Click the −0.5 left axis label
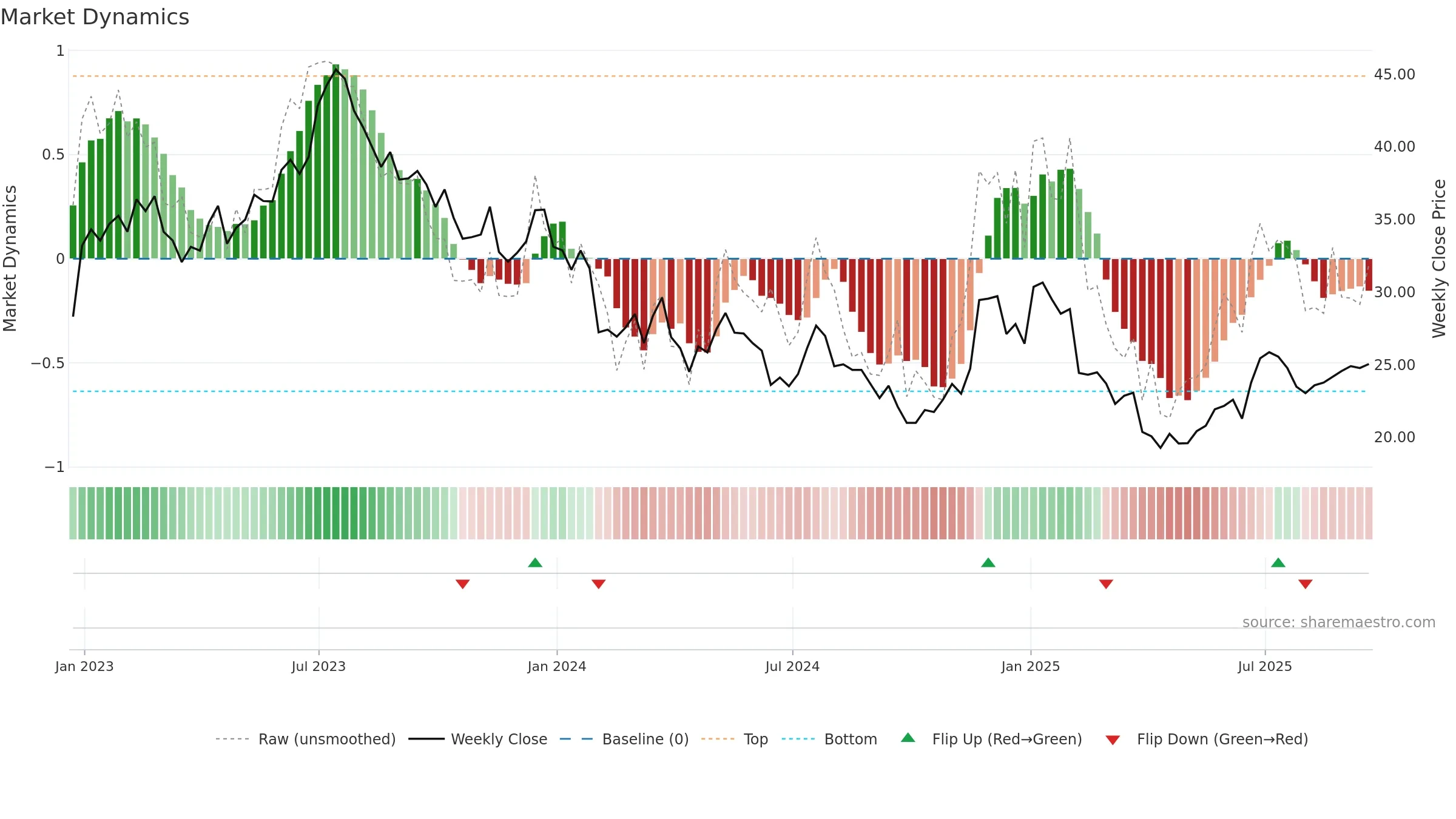The image size is (1456, 819). coord(48,363)
